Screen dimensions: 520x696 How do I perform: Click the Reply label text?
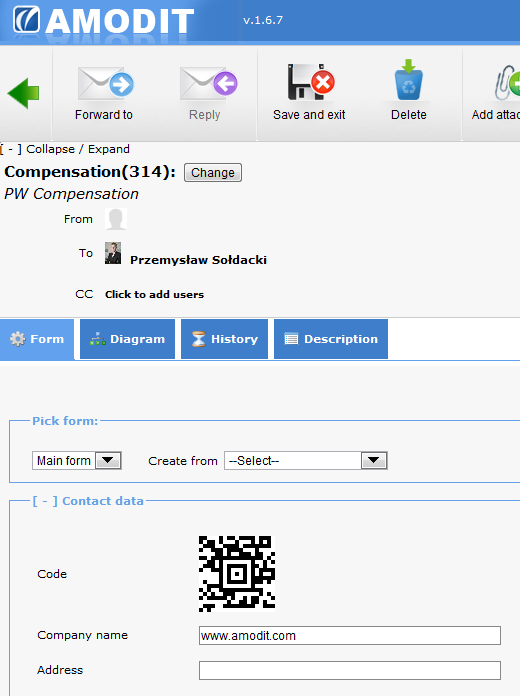tap(204, 115)
